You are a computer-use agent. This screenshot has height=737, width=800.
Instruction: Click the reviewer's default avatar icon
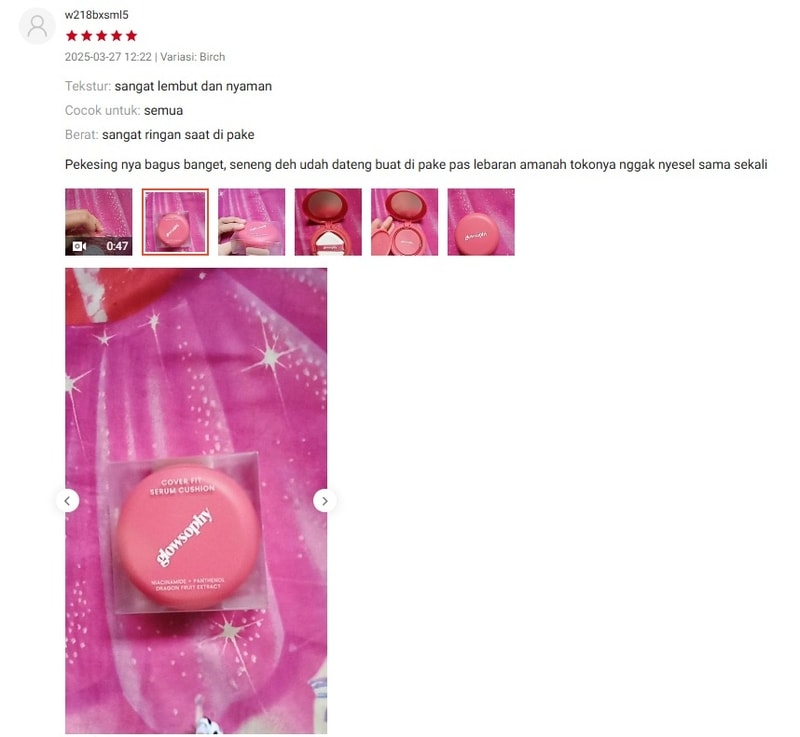pos(37,26)
